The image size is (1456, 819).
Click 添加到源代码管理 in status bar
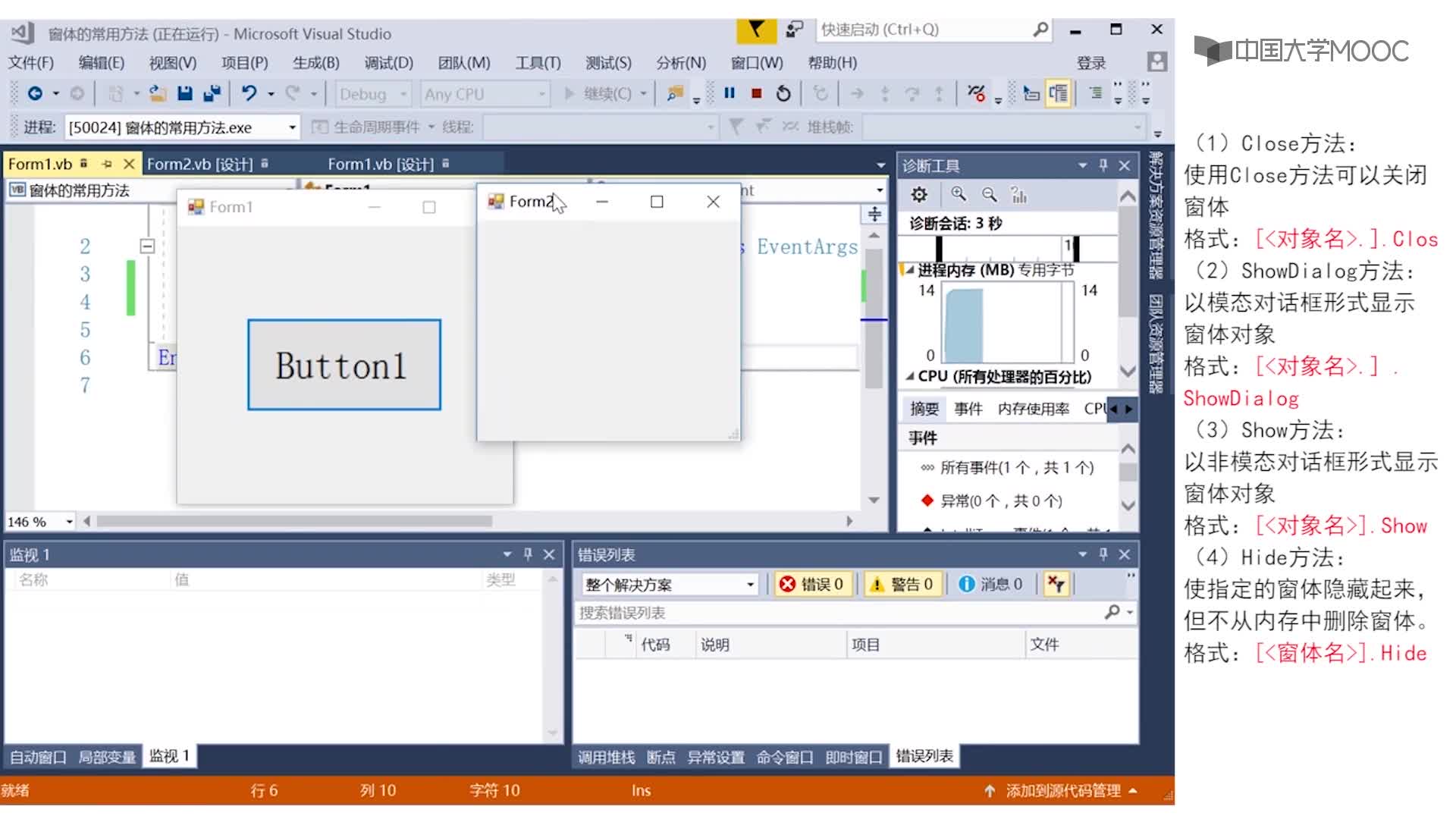coord(1063,791)
